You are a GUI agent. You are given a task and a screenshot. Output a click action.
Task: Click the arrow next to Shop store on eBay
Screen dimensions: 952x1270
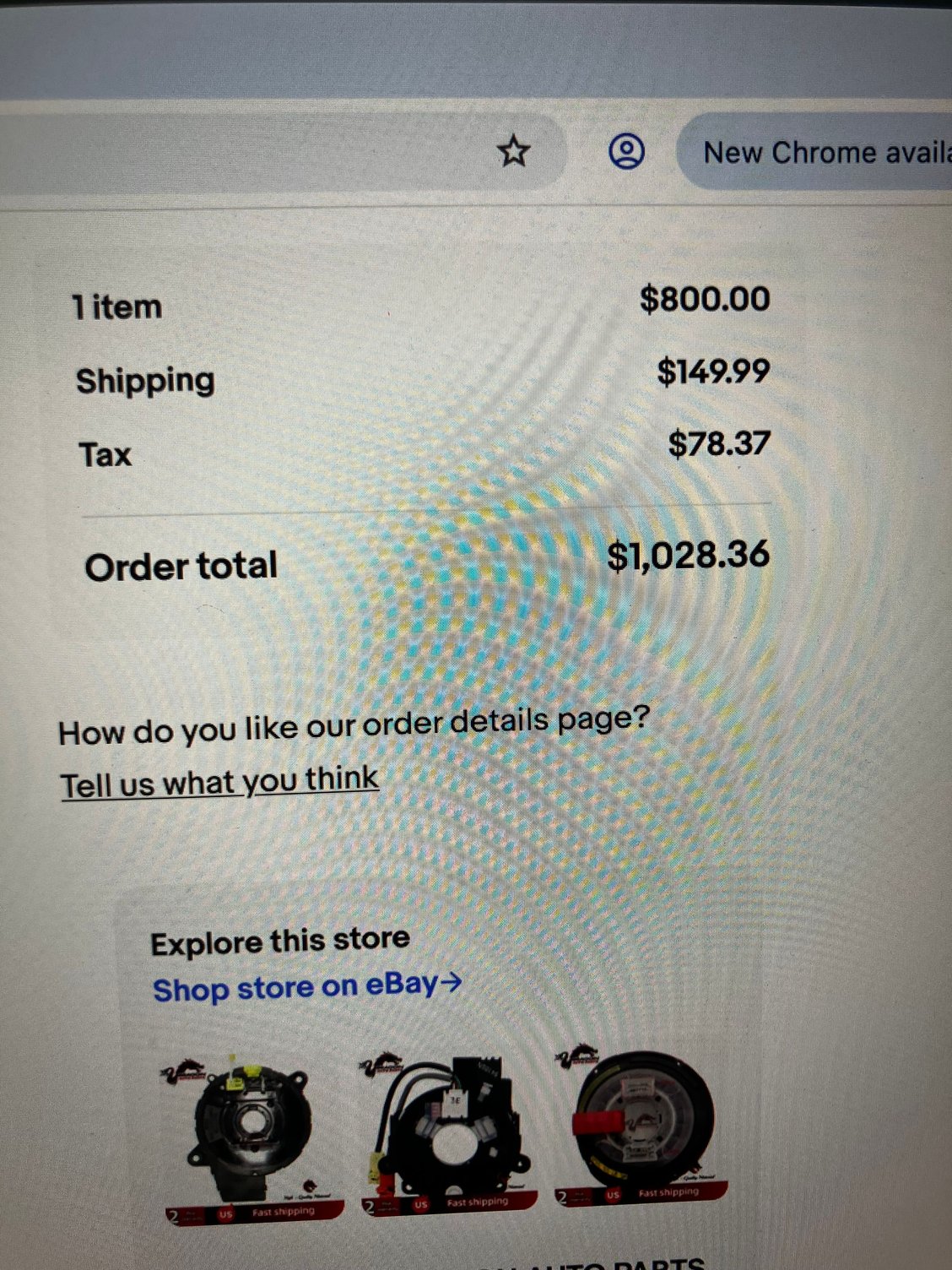pyautogui.click(x=452, y=982)
